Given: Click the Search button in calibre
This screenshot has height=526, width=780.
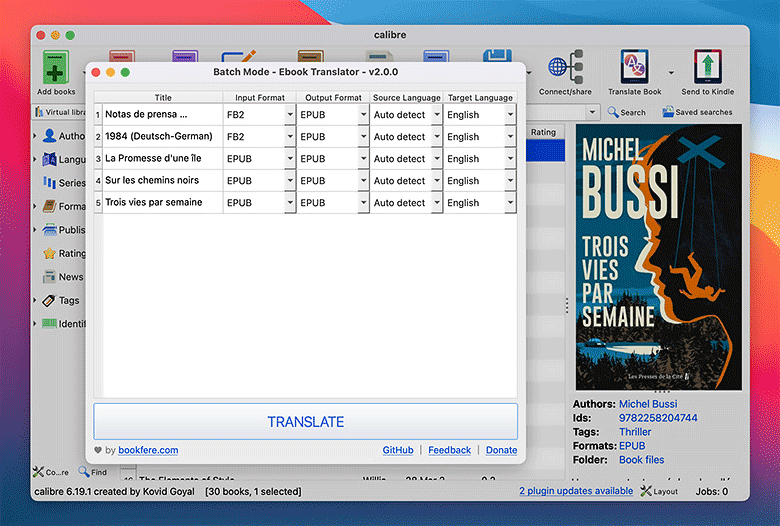Looking at the screenshot, I should [x=626, y=112].
